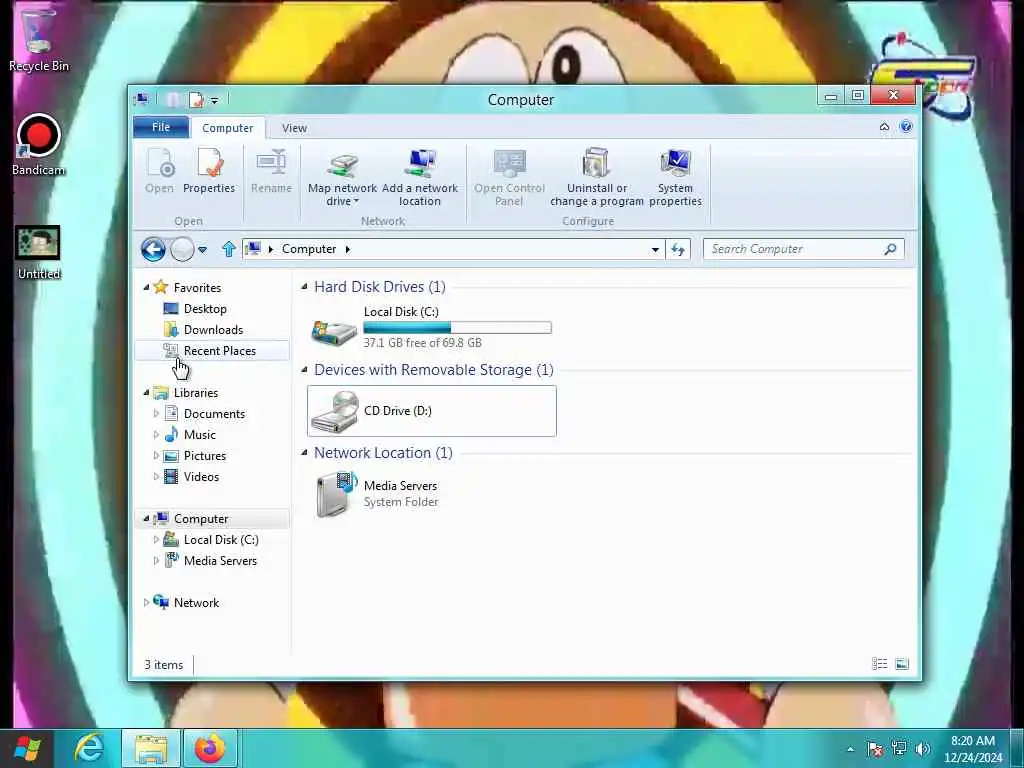
Task: Click quick access Properties toolbar icon
Action: 196,100
